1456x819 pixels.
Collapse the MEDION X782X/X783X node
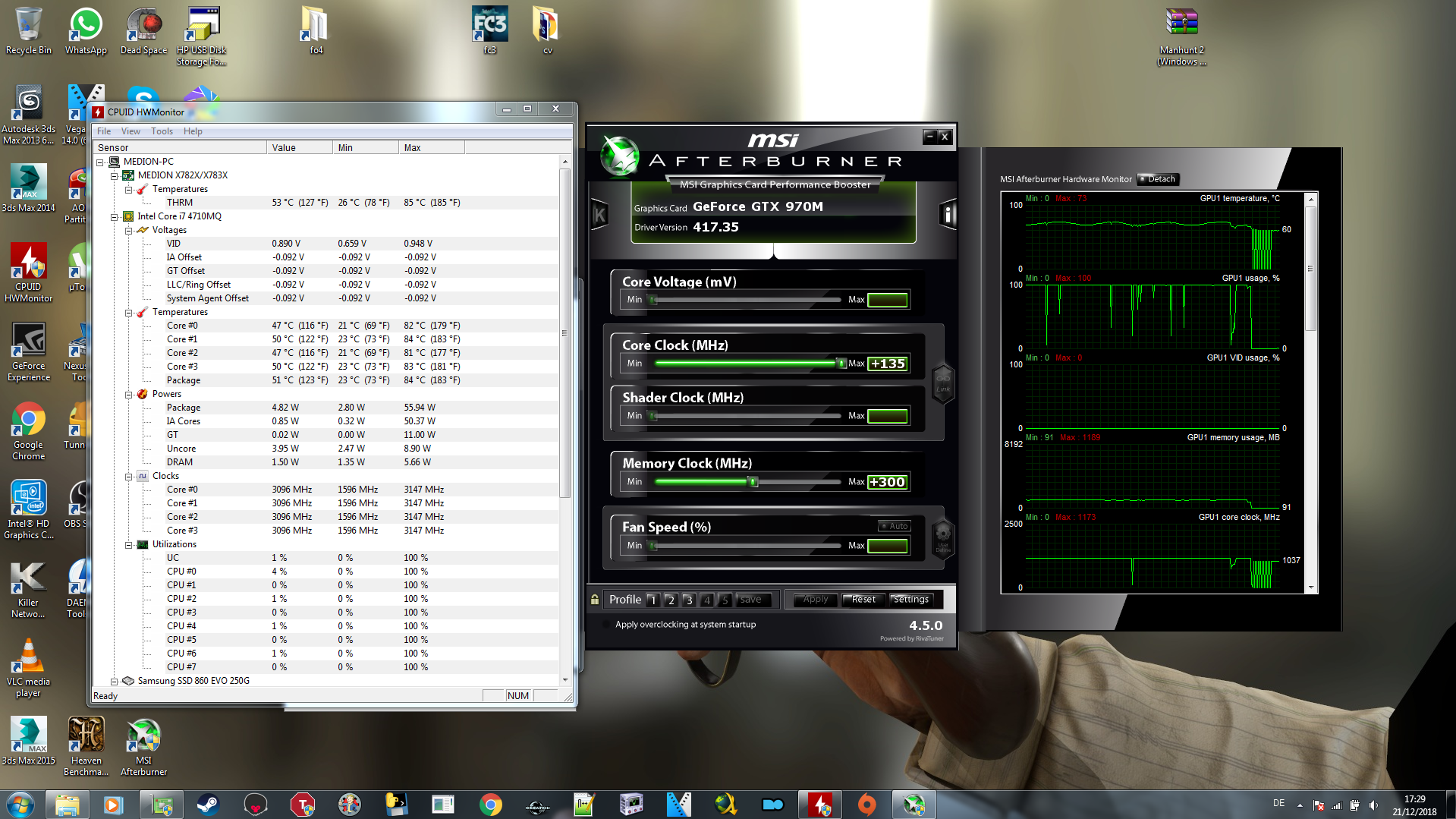114,175
